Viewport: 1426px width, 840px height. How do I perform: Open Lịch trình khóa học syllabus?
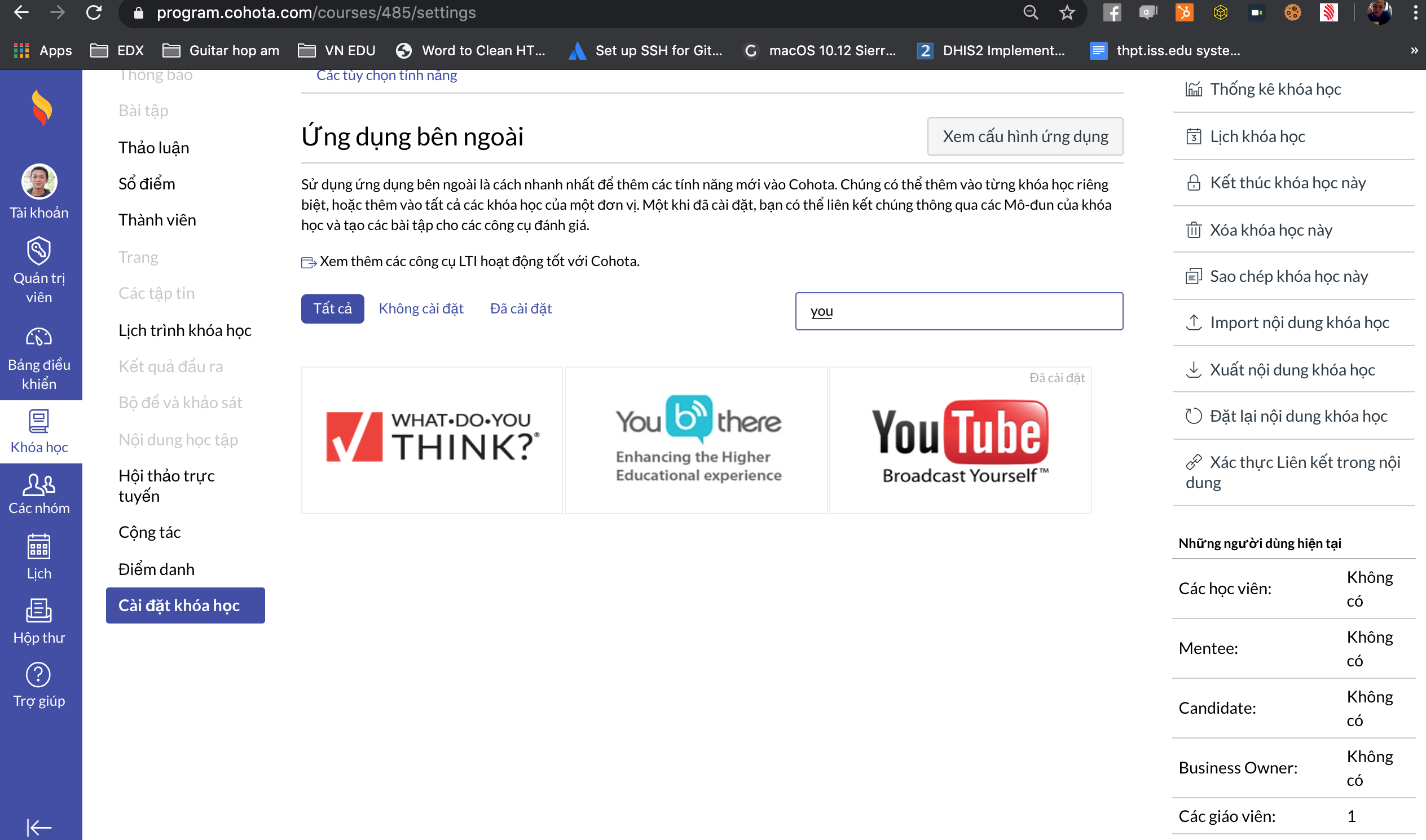click(x=184, y=330)
